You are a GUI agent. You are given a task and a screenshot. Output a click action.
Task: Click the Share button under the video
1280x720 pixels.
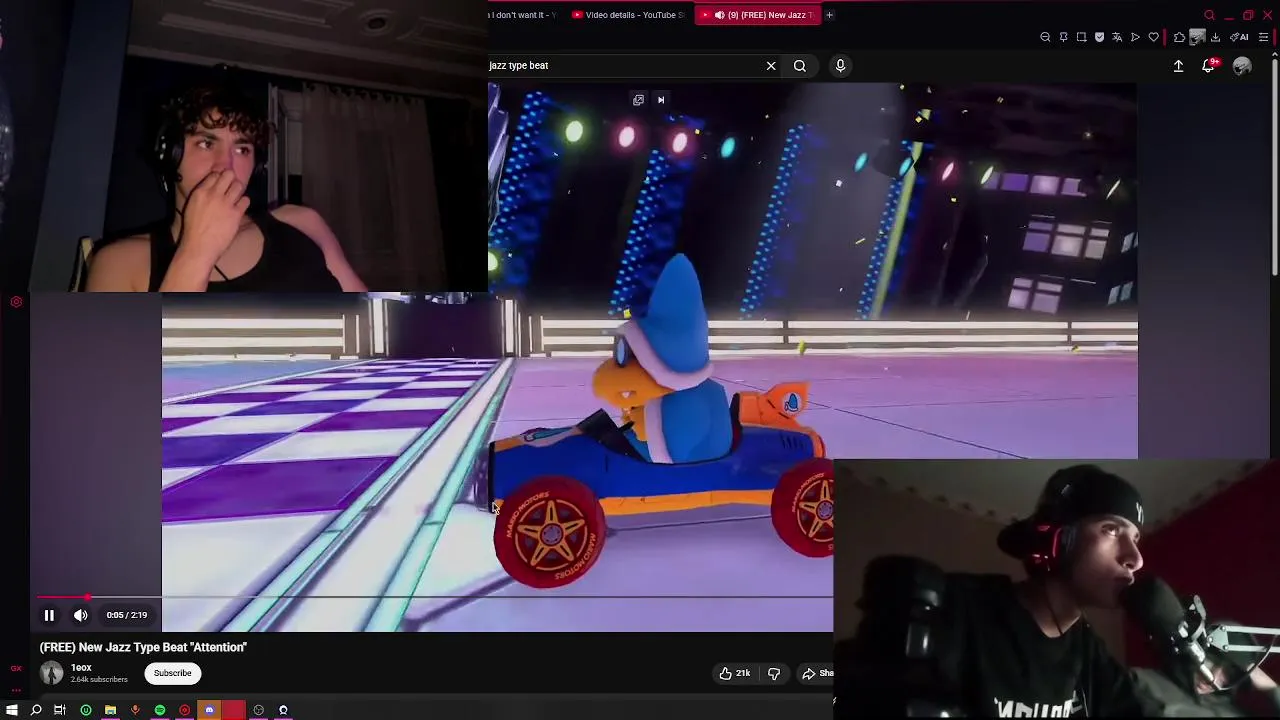coord(816,674)
